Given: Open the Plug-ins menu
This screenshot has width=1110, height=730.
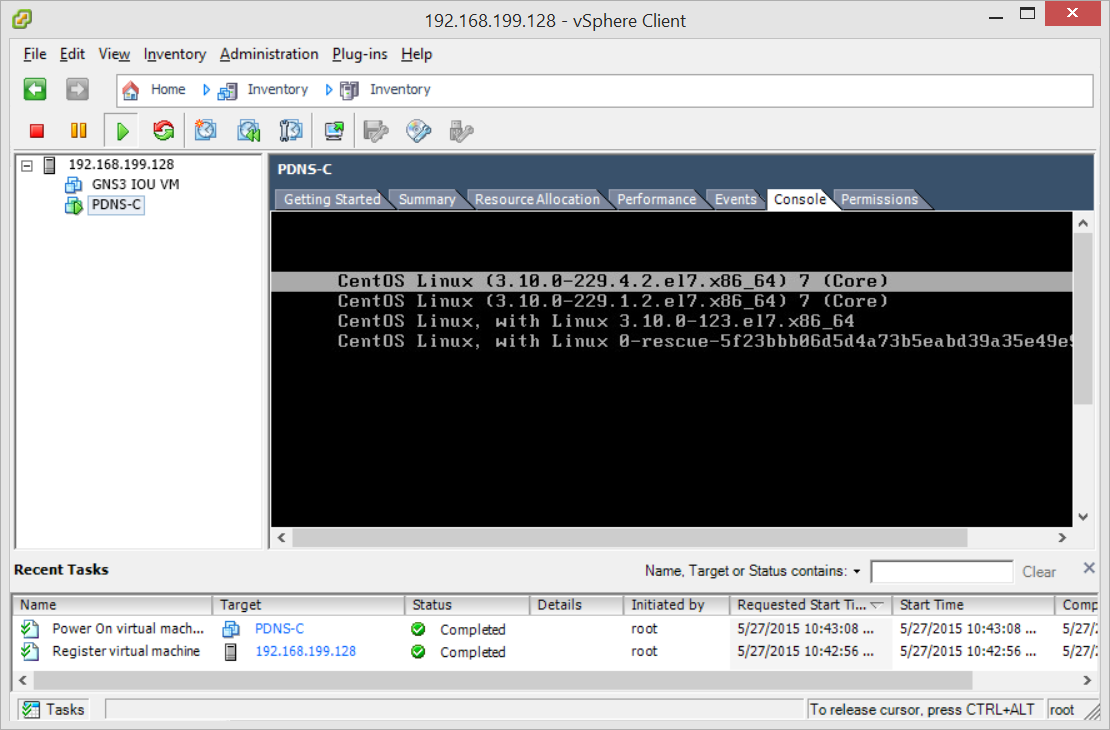Looking at the screenshot, I should (x=360, y=54).
